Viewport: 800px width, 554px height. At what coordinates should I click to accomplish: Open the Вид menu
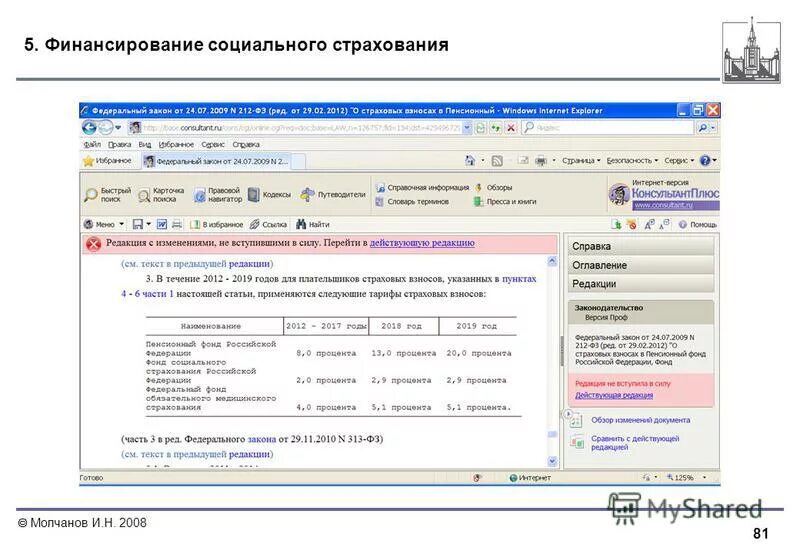pos(145,145)
